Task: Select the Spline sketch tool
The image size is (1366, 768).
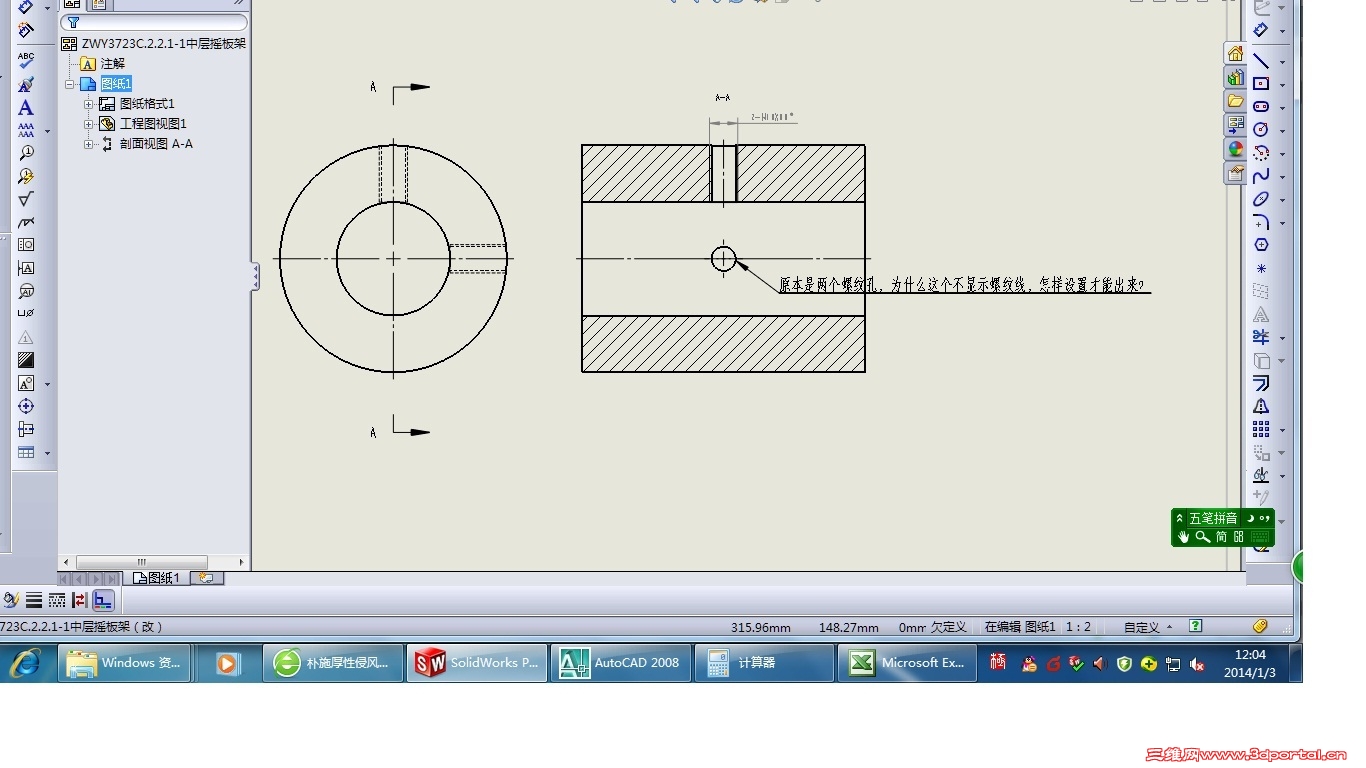Action: [1261, 176]
